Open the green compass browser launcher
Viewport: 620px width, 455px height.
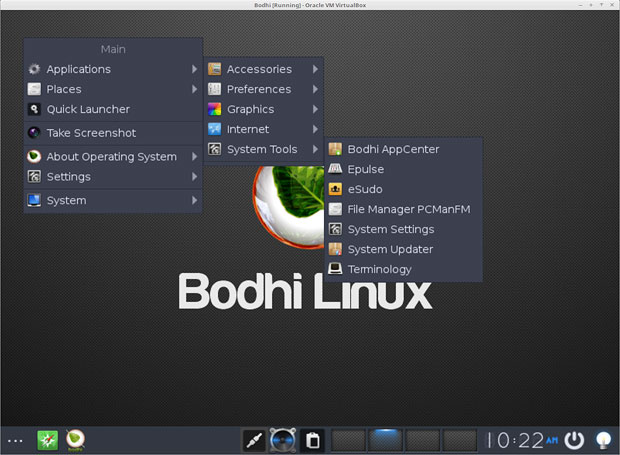click(x=47, y=440)
